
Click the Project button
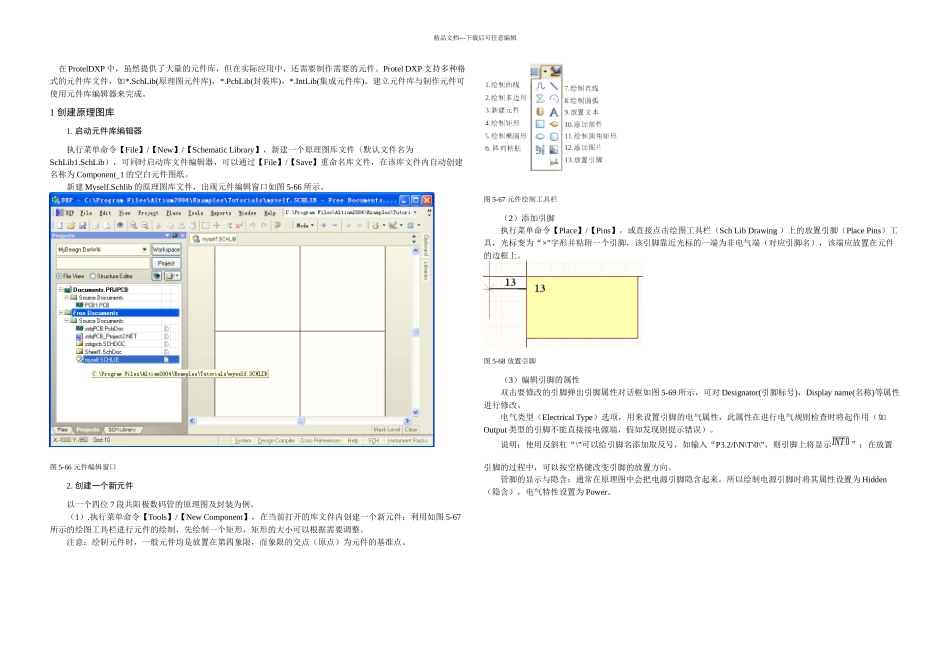166,264
